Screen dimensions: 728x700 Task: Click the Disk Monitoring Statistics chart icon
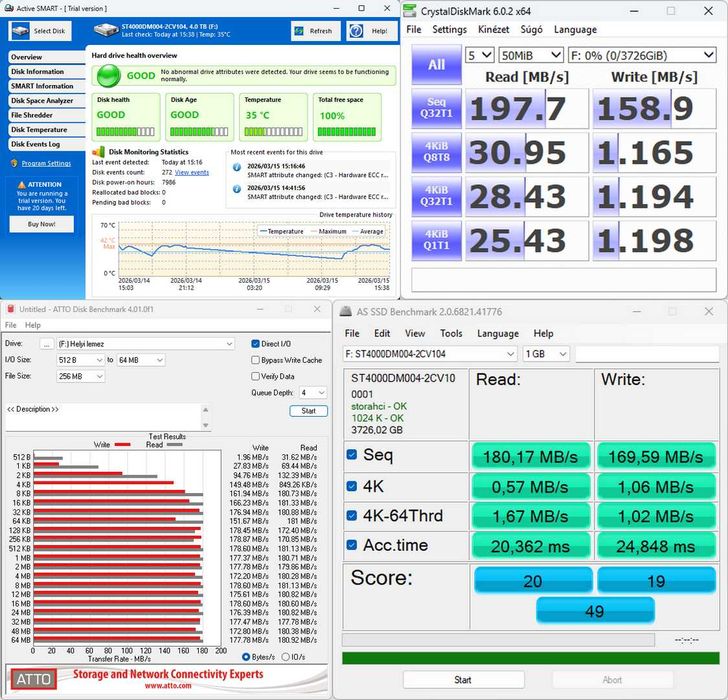coord(98,151)
